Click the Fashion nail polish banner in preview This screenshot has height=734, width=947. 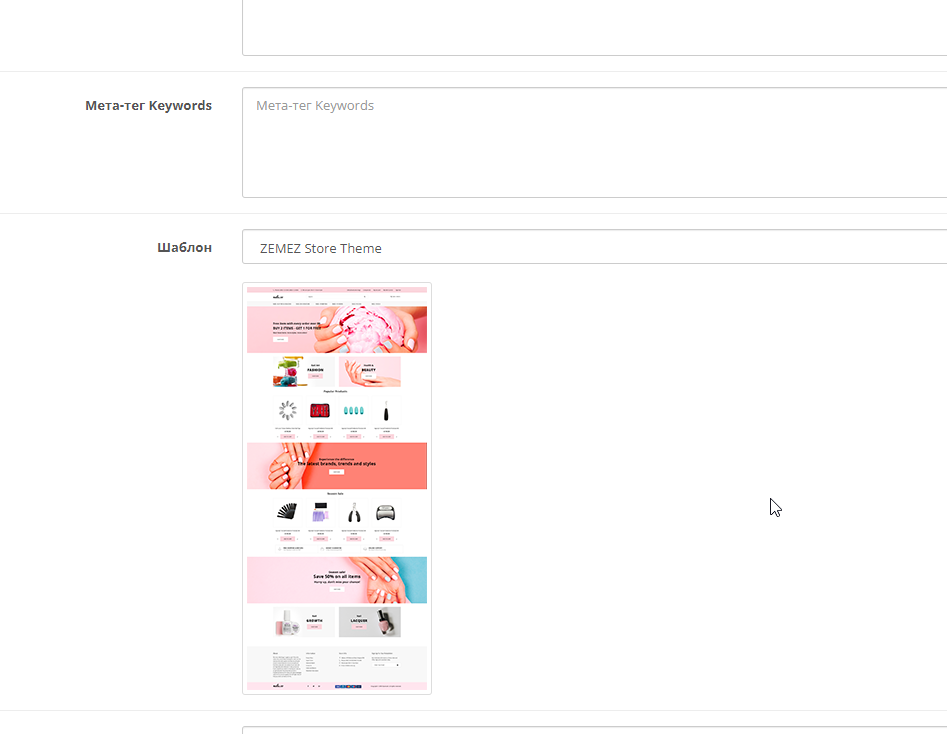298,371
